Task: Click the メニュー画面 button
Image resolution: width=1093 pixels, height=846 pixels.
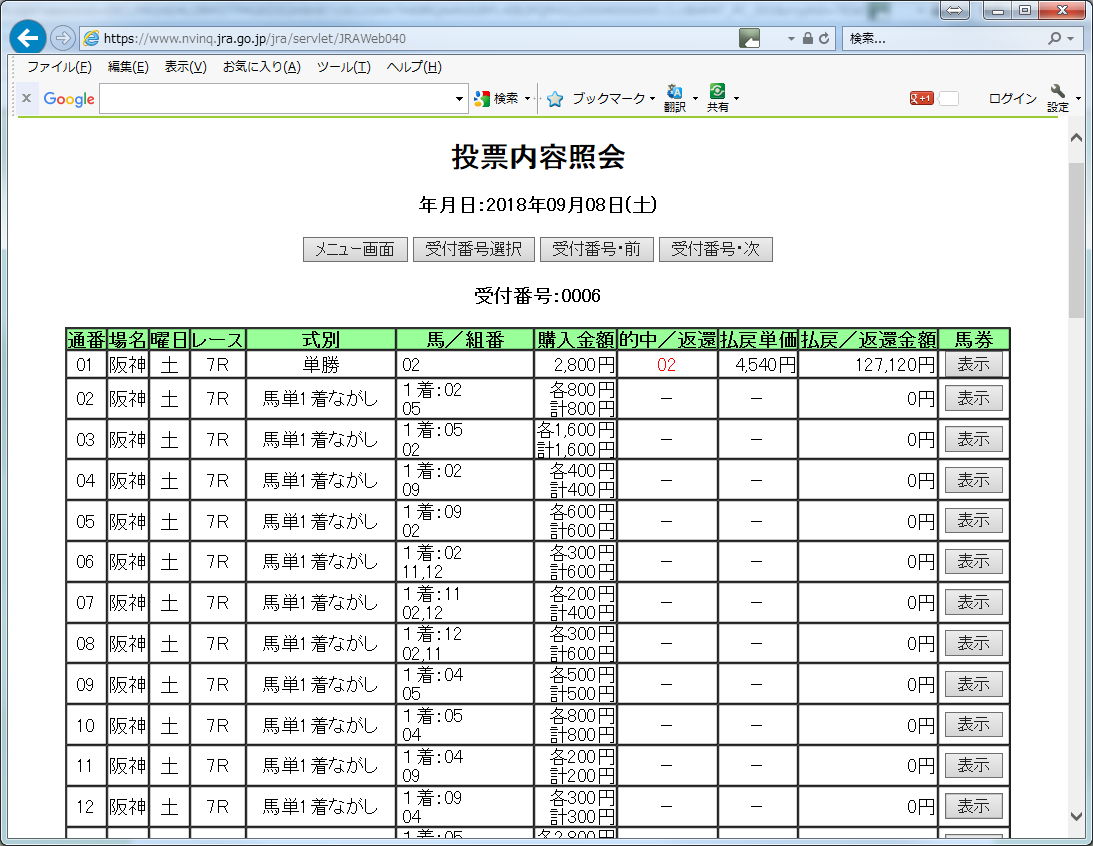Action: [x=355, y=249]
